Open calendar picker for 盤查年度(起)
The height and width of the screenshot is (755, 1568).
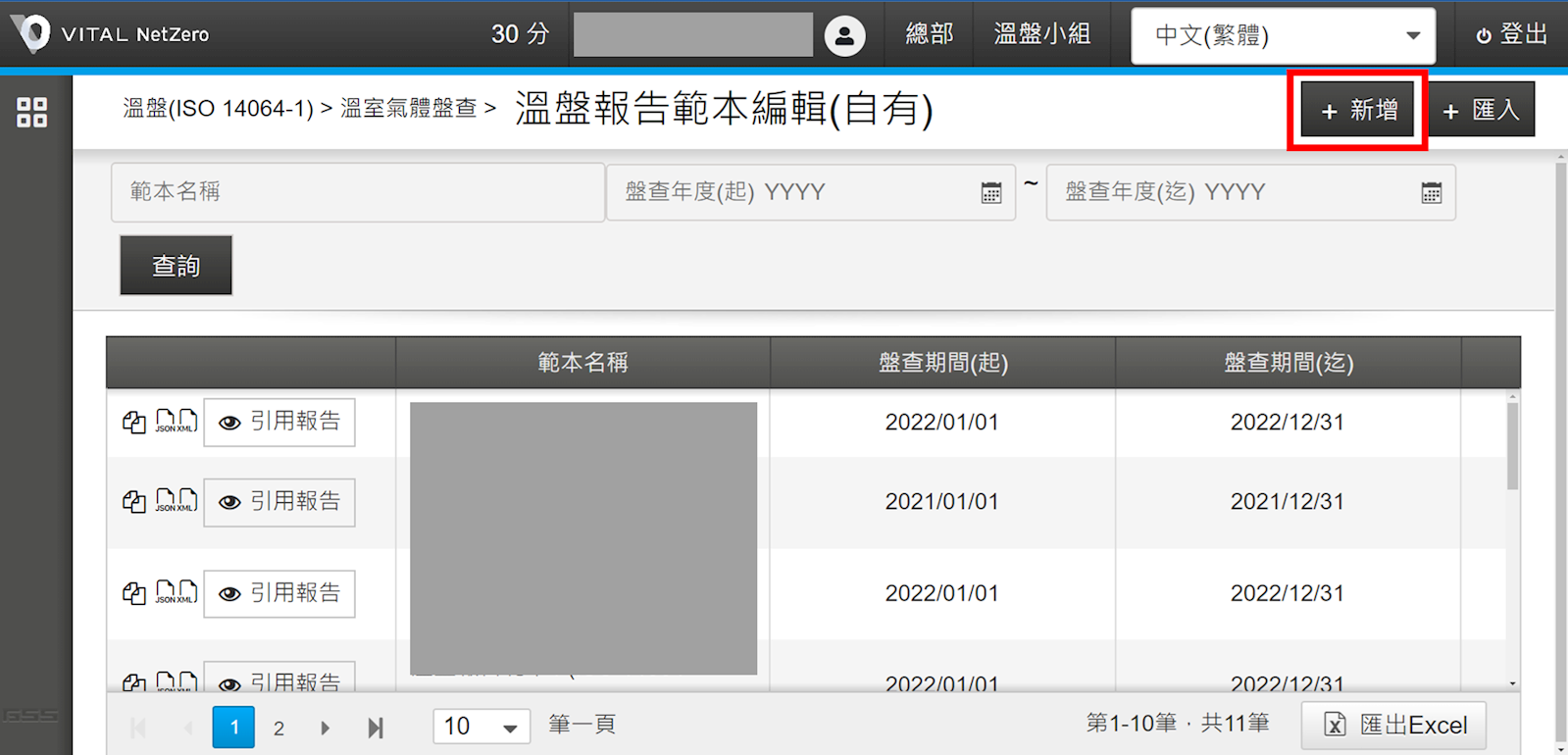(991, 193)
